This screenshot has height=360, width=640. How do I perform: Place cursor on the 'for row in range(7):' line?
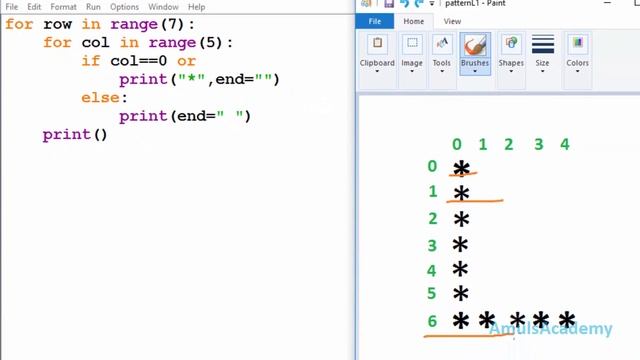pyautogui.click(x=100, y=24)
